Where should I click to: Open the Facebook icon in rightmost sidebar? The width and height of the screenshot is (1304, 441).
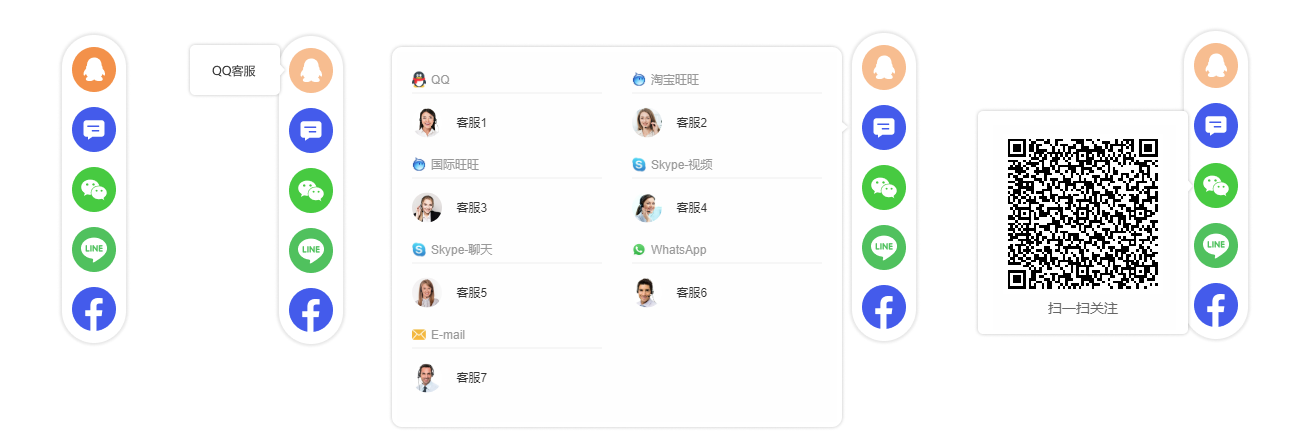pyautogui.click(x=1216, y=305)
